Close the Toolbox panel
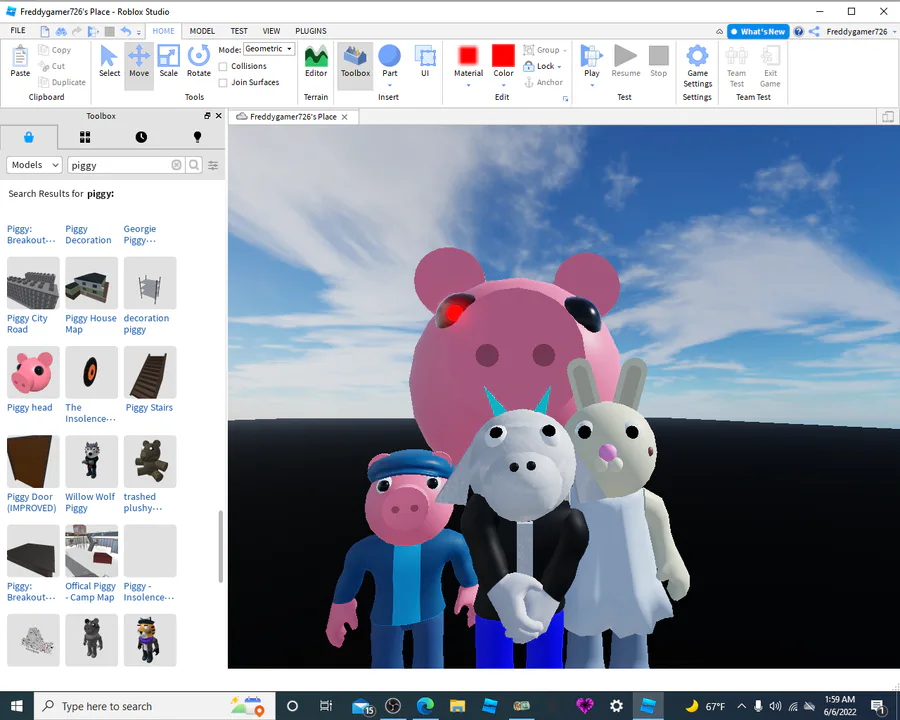Image resolution: width=900 pixels, height=720 pixels. (x=219, y=116)
